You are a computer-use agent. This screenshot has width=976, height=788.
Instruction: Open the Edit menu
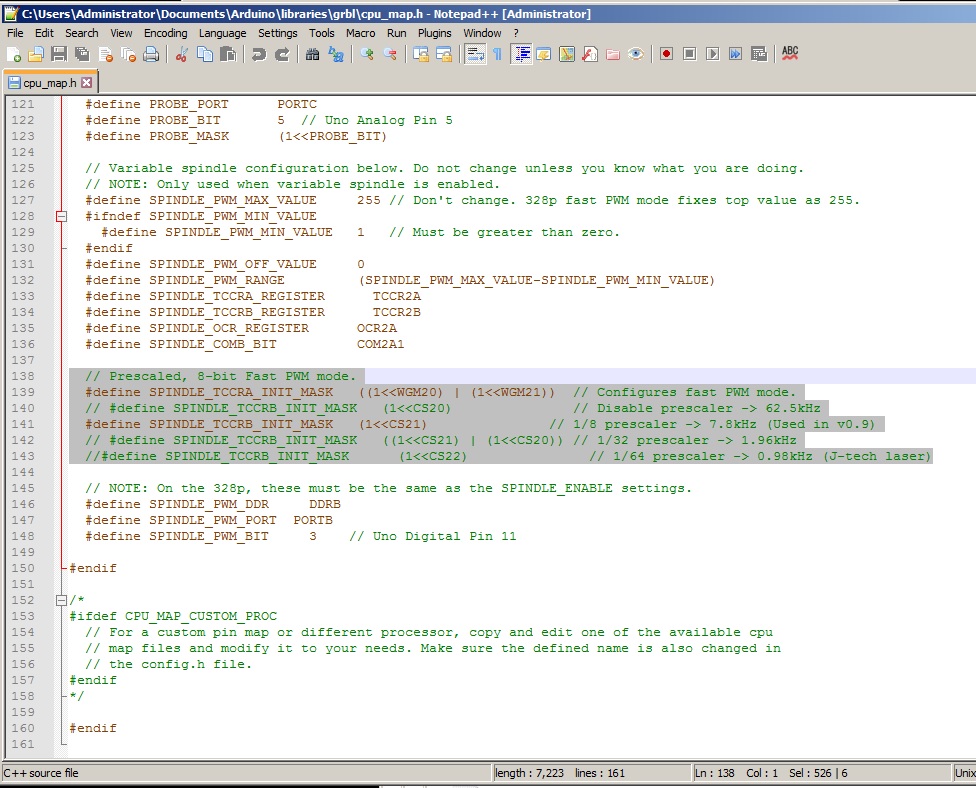pyautogui.click(x=44, y=33)
